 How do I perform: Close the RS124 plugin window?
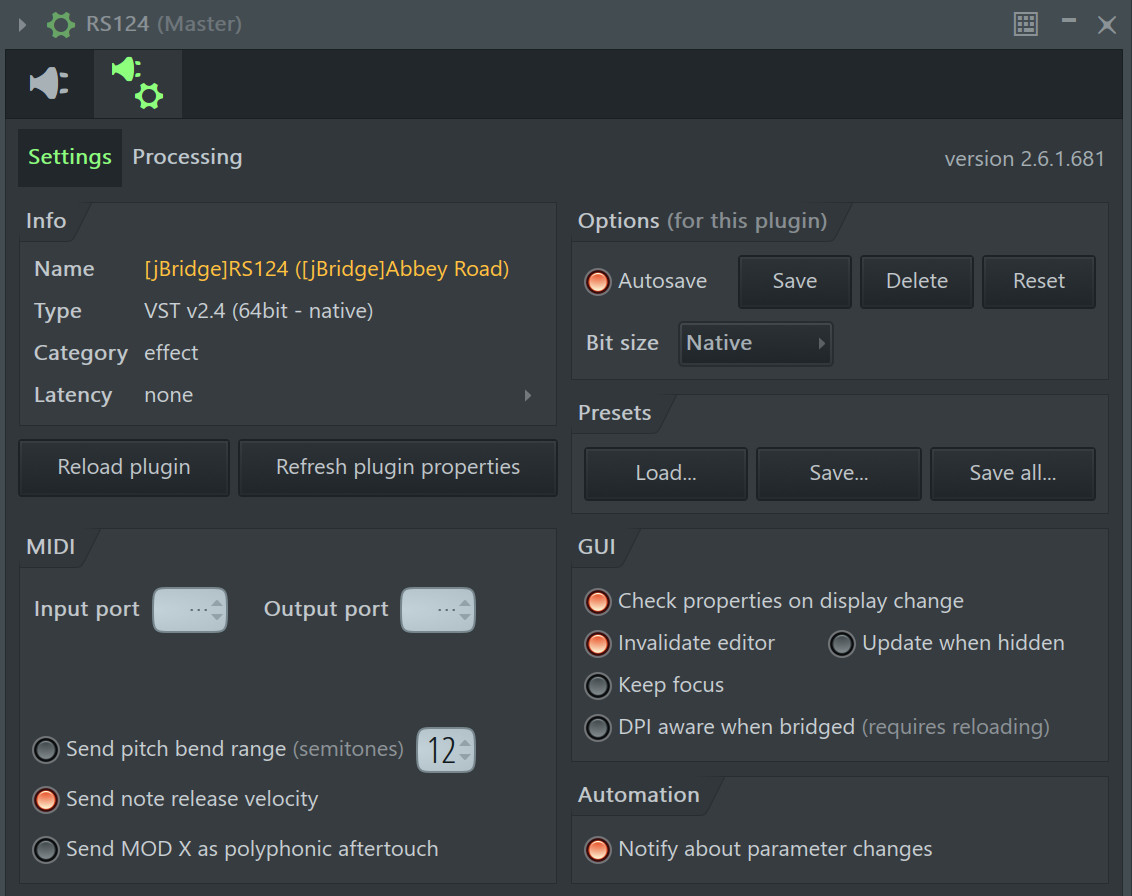click(x=1107, y=25)
